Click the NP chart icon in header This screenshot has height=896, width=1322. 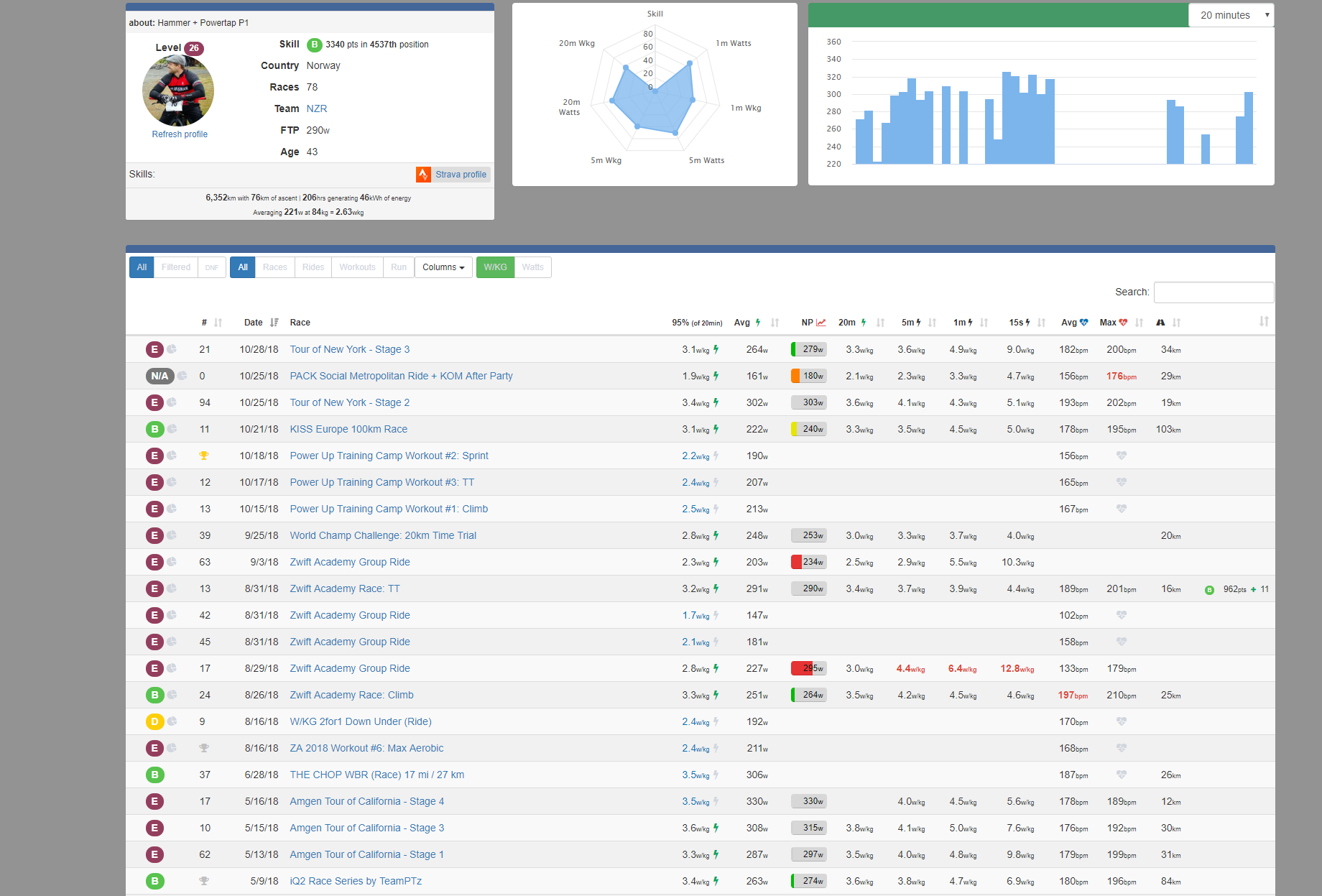(x=821, y=323)
